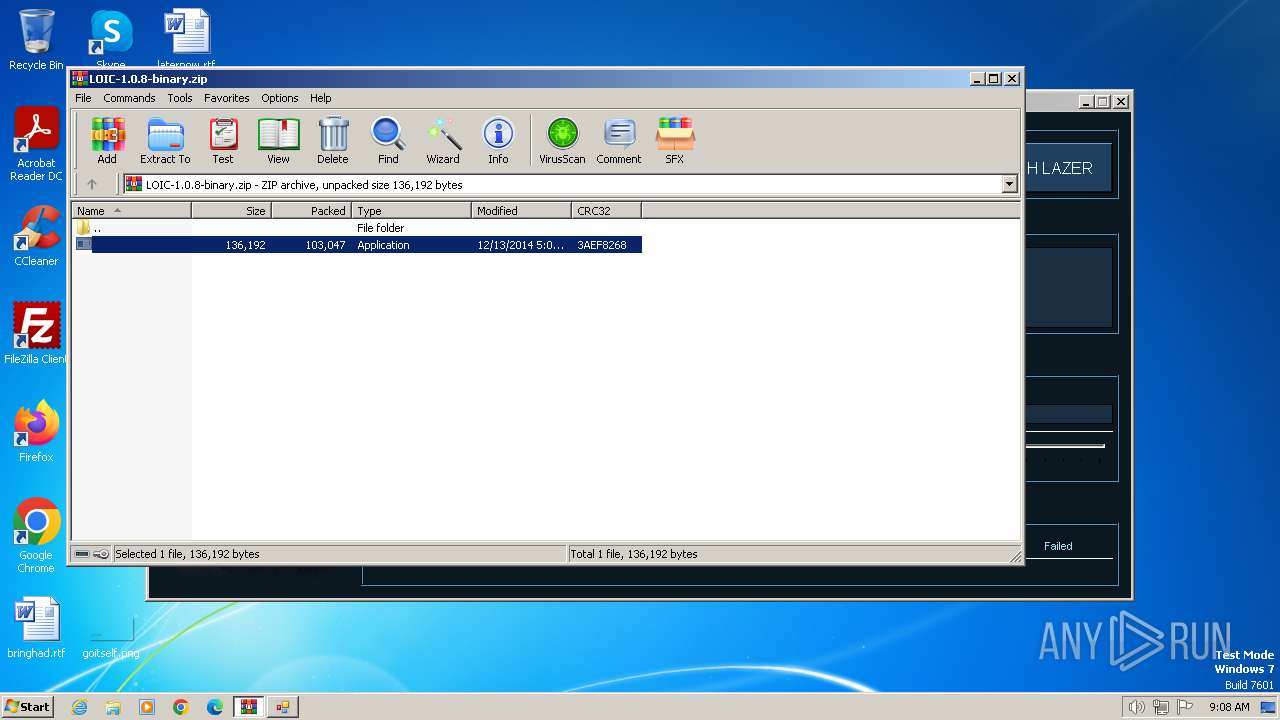
Task: Open Google Chrome desktop shortcut
Action: 36,536
